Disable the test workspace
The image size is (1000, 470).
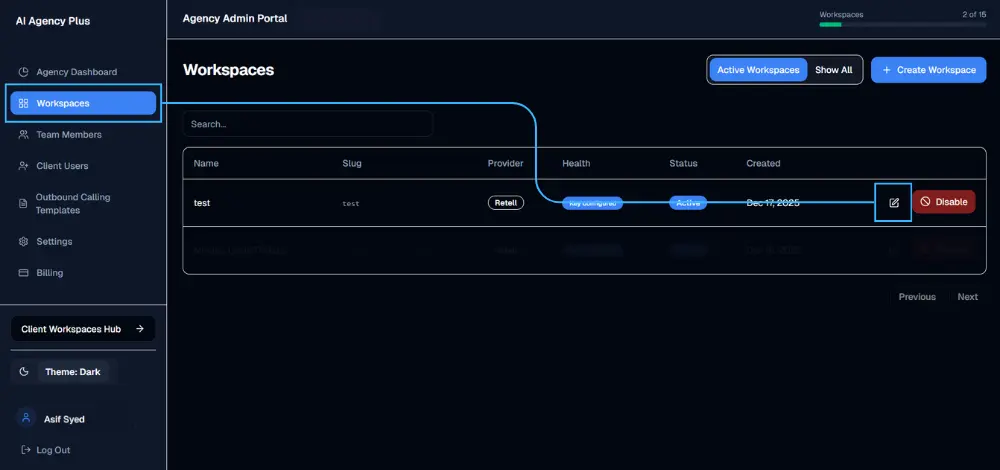tap(944, 202)
